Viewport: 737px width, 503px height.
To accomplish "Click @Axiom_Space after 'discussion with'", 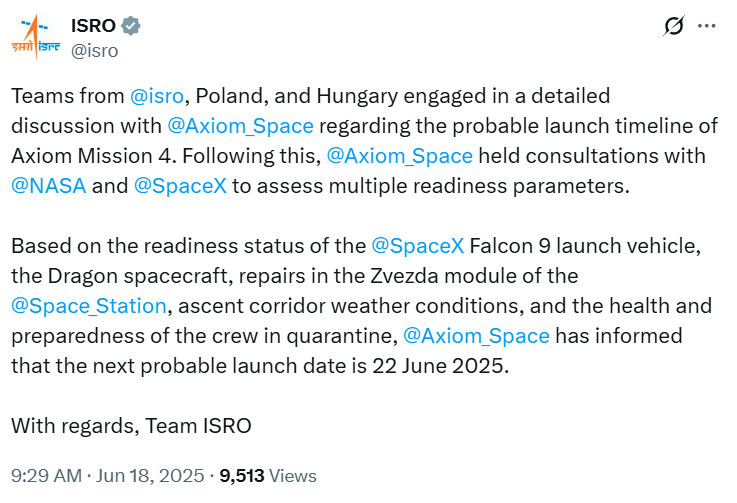I will point(240,126).
